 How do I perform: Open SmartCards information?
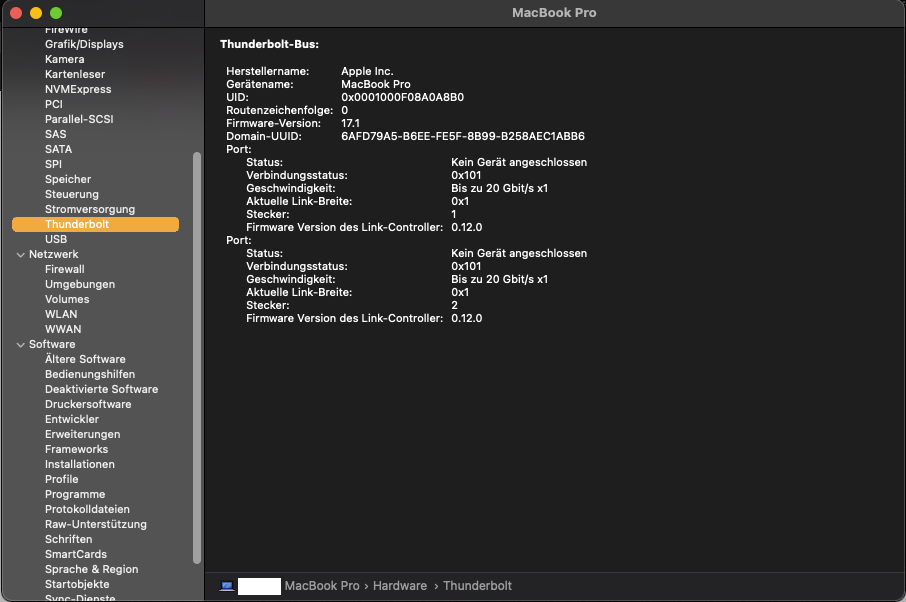pyautogui.click(x=76, y=555)
